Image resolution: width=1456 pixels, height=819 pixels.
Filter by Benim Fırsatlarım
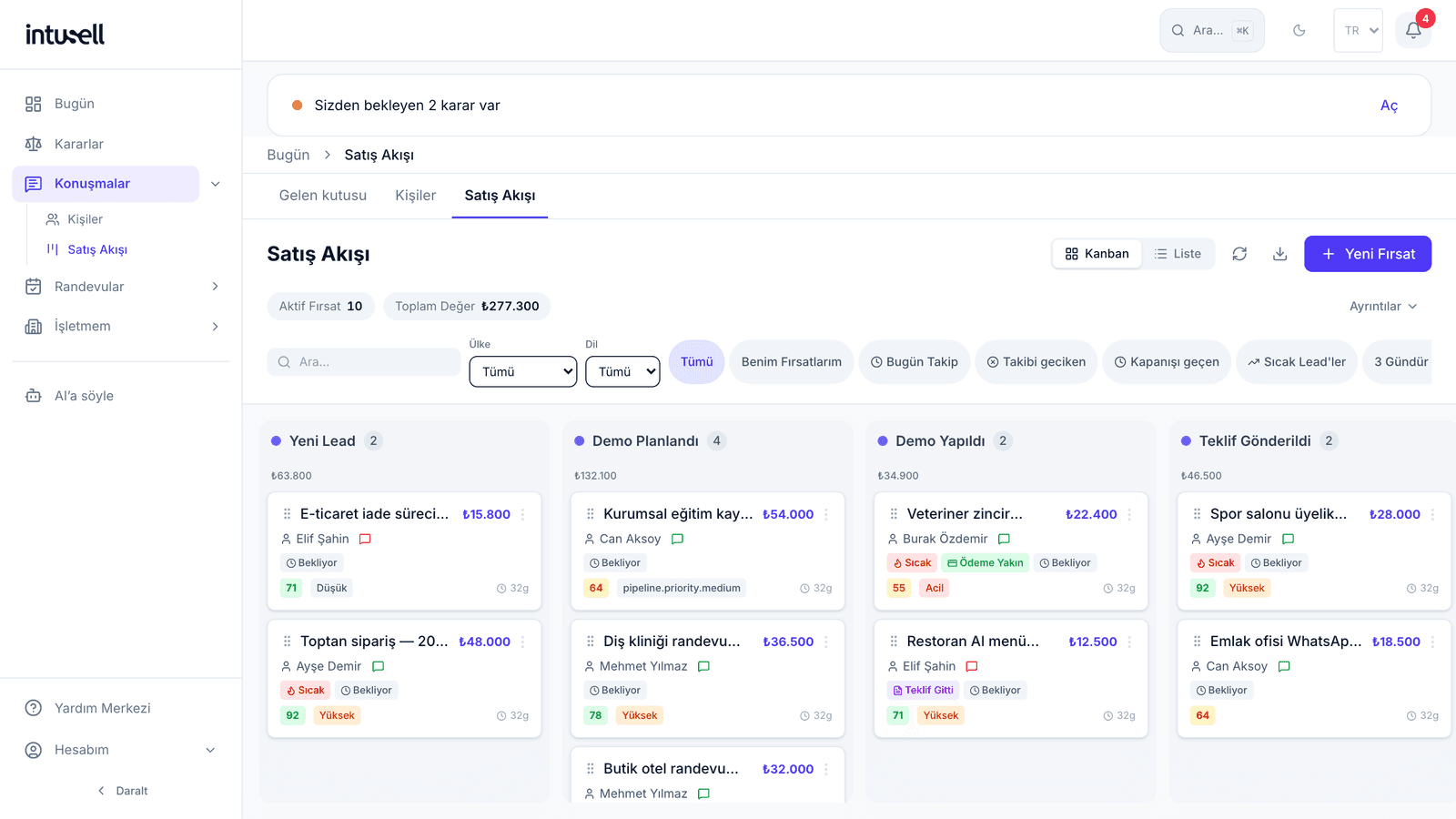pos(792,362)
